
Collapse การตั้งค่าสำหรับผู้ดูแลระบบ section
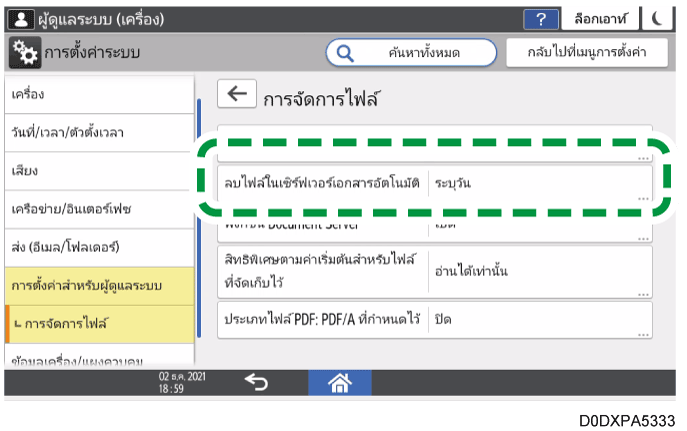[x=96, y=287]
